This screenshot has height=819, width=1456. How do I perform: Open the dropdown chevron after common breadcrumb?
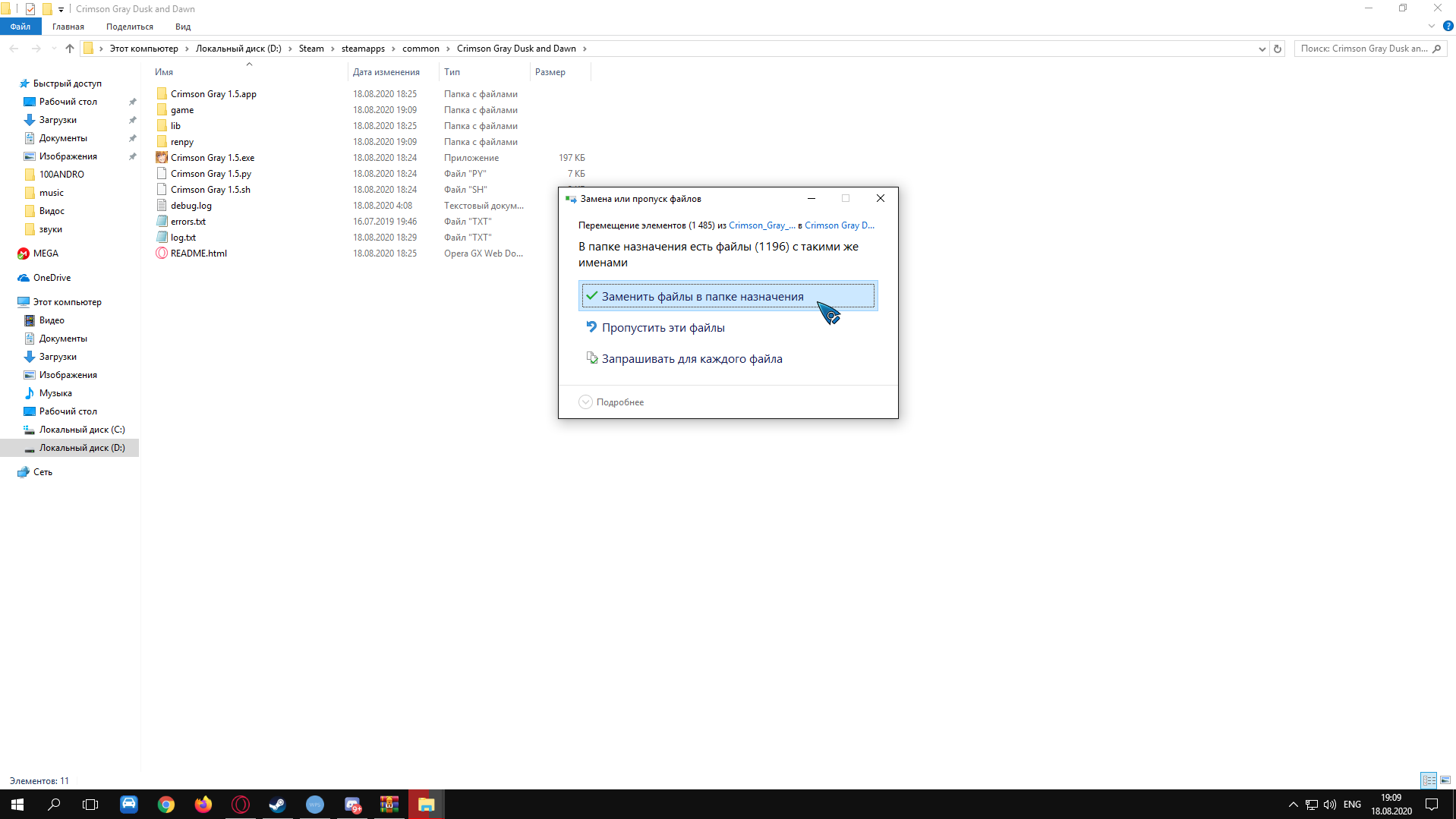point(448,49)
